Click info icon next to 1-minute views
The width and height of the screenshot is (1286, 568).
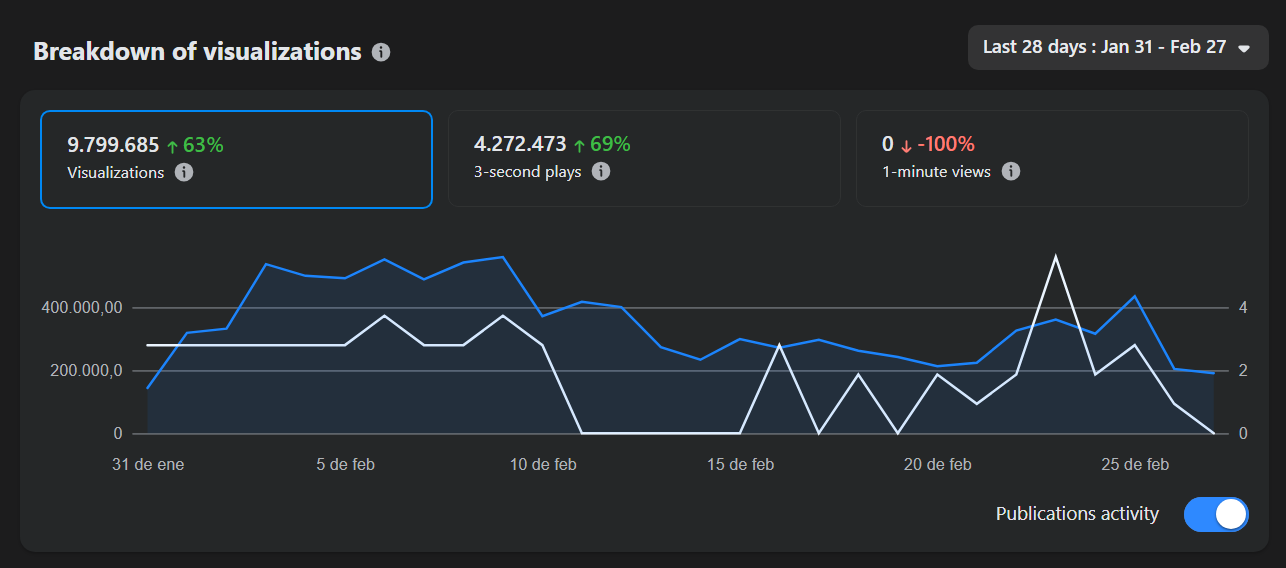(1011, 171)
